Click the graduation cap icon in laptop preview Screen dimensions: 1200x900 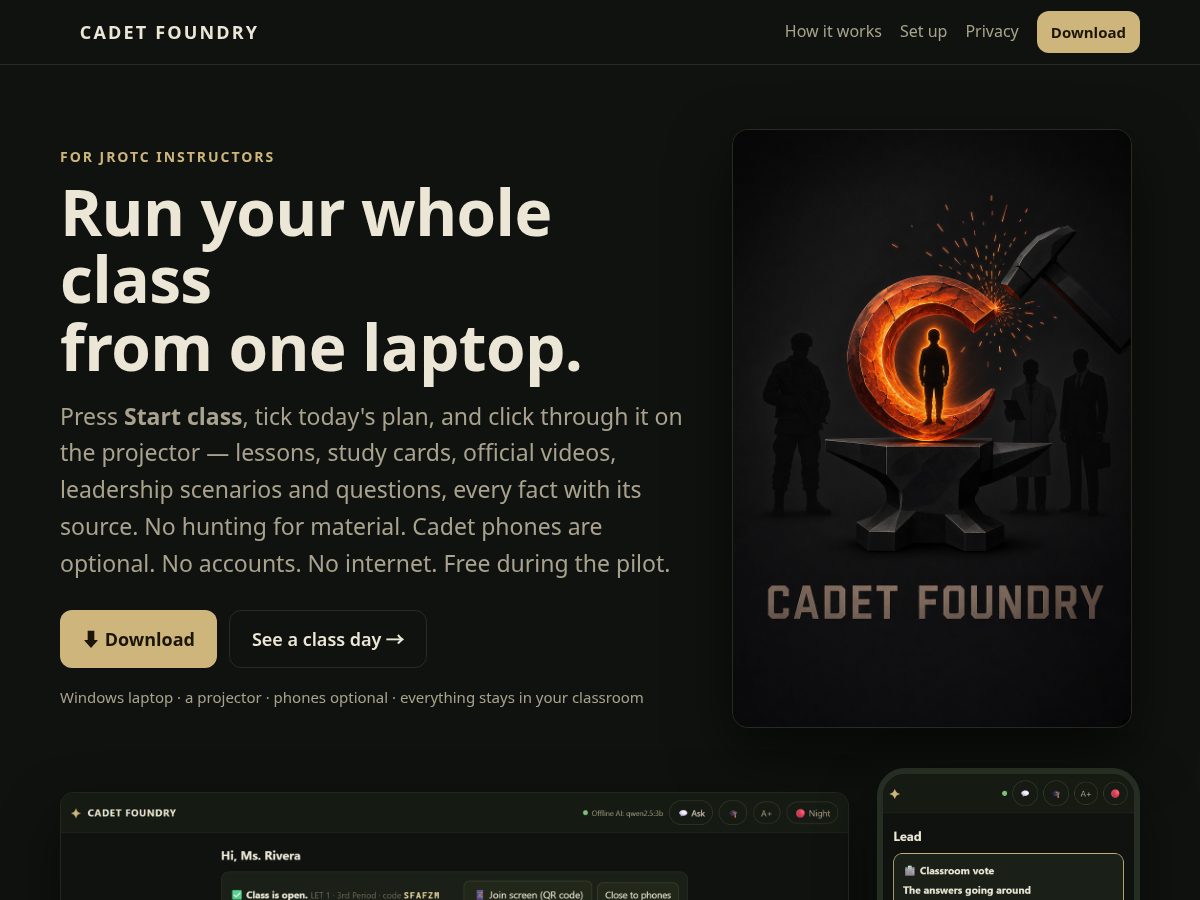(x=733, y=813)
